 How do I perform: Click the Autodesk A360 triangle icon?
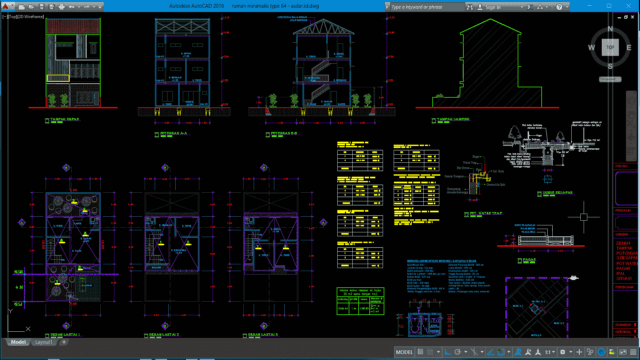540,7
